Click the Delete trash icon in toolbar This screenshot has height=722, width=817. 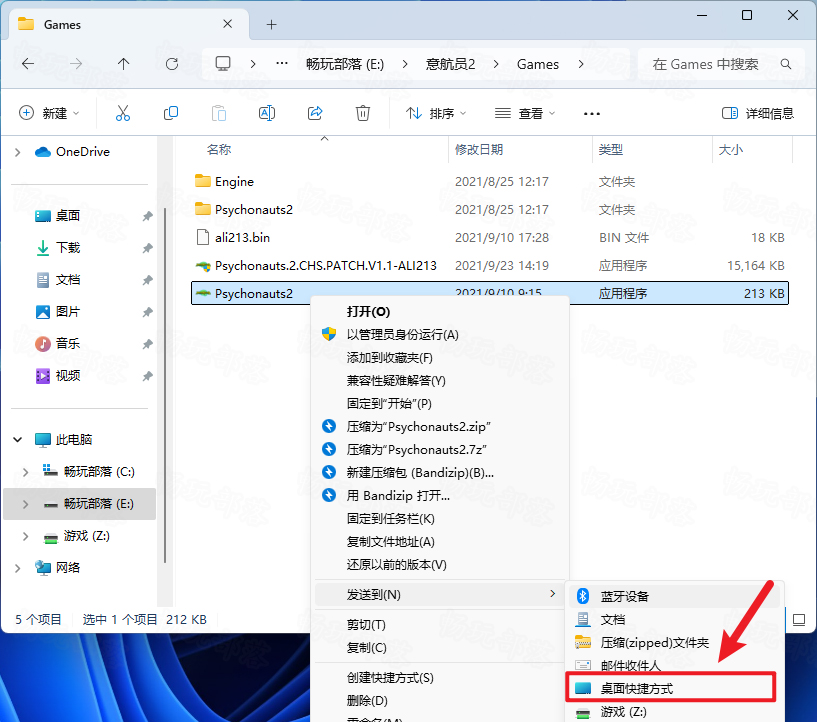point(363,113)
